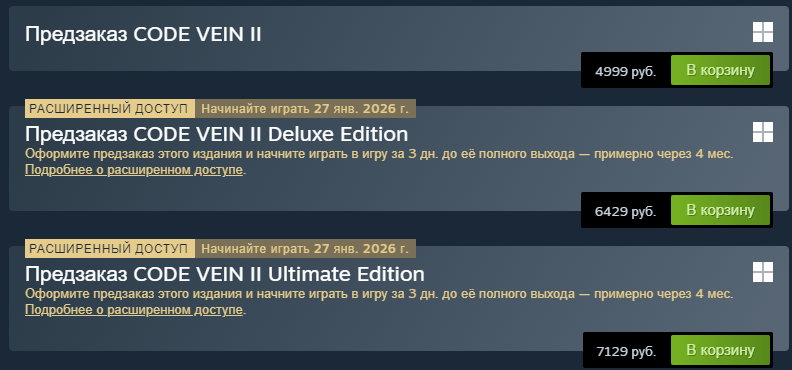Add Deluxe Edition for 6429 руб. to cart
The width and height of the screenshot is (792, 370).
720,210
